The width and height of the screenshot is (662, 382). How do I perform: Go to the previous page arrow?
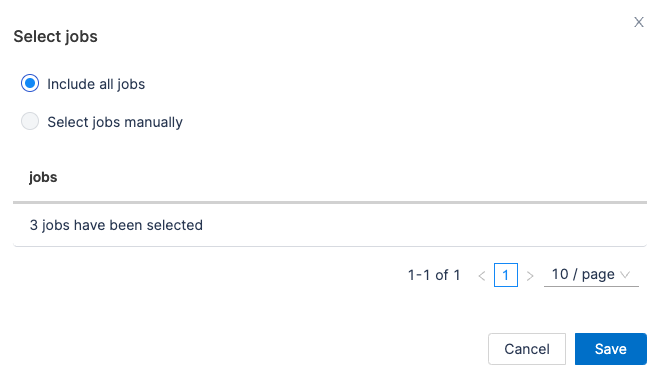(x=482, y=276)
